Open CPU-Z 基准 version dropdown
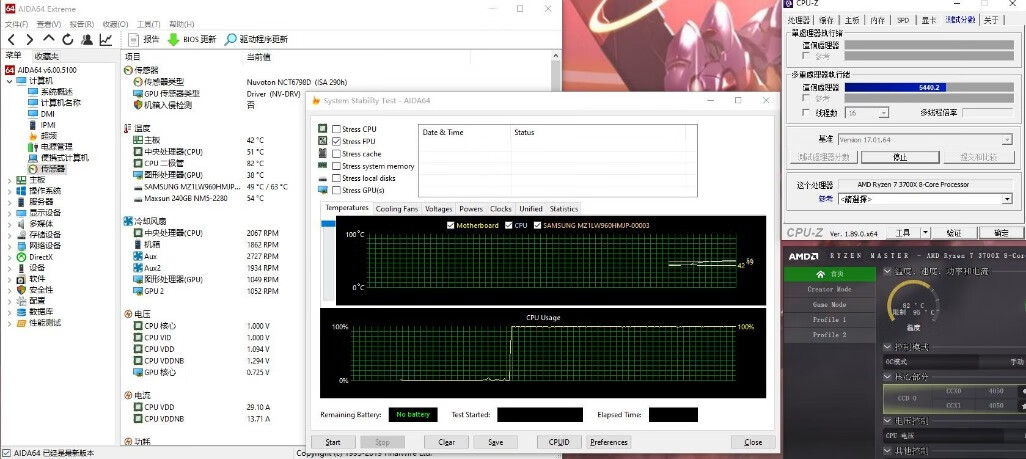This screenshot has width=1026, height=459. pyautogui.click(x=1006, y=139)
